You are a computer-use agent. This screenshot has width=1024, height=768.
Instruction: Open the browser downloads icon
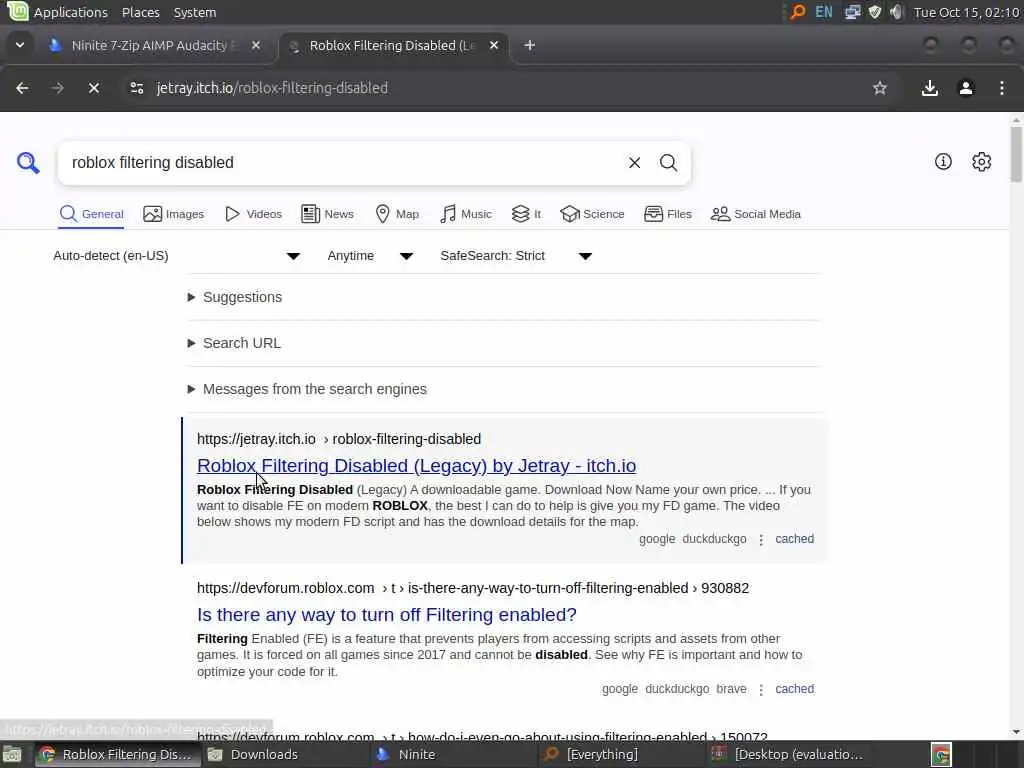[929, 88]
